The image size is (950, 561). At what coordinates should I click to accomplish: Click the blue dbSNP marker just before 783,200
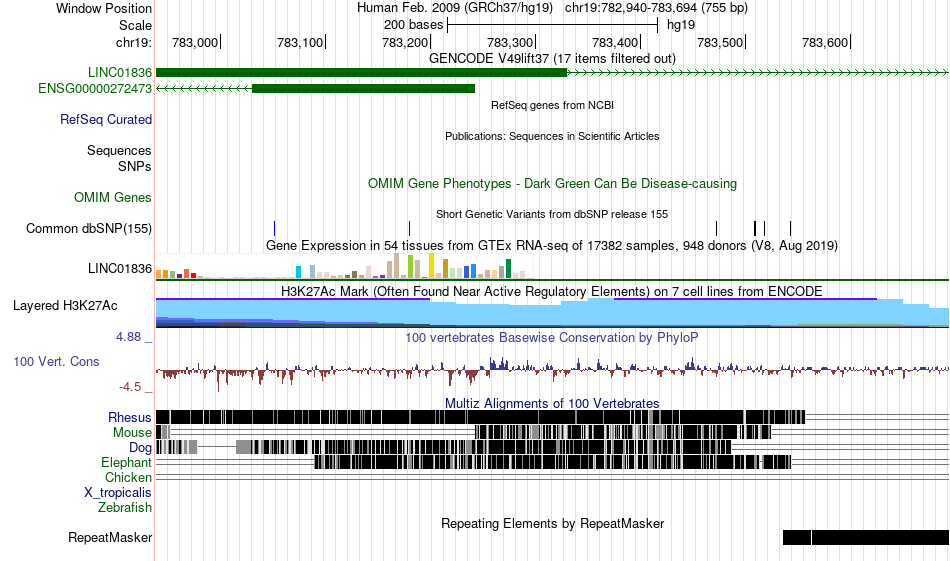410,228
